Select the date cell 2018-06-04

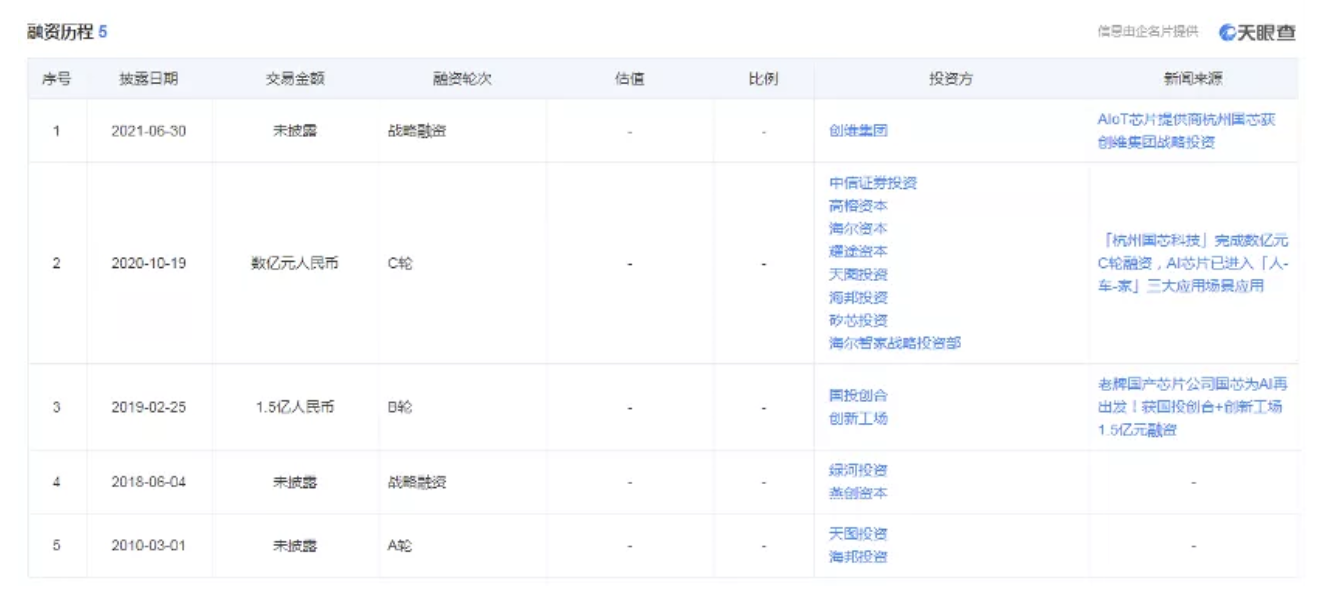149,482
